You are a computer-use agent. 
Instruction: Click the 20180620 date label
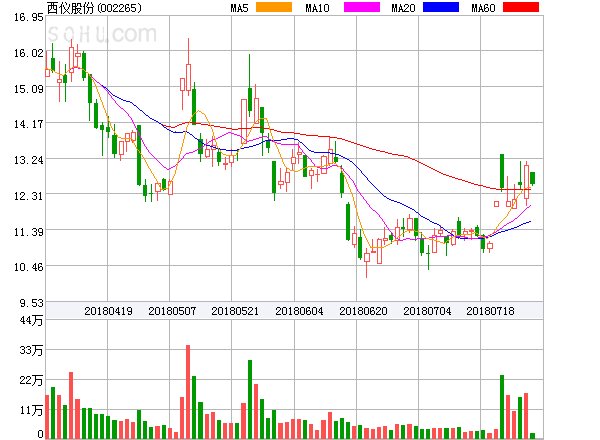point(363,311)
